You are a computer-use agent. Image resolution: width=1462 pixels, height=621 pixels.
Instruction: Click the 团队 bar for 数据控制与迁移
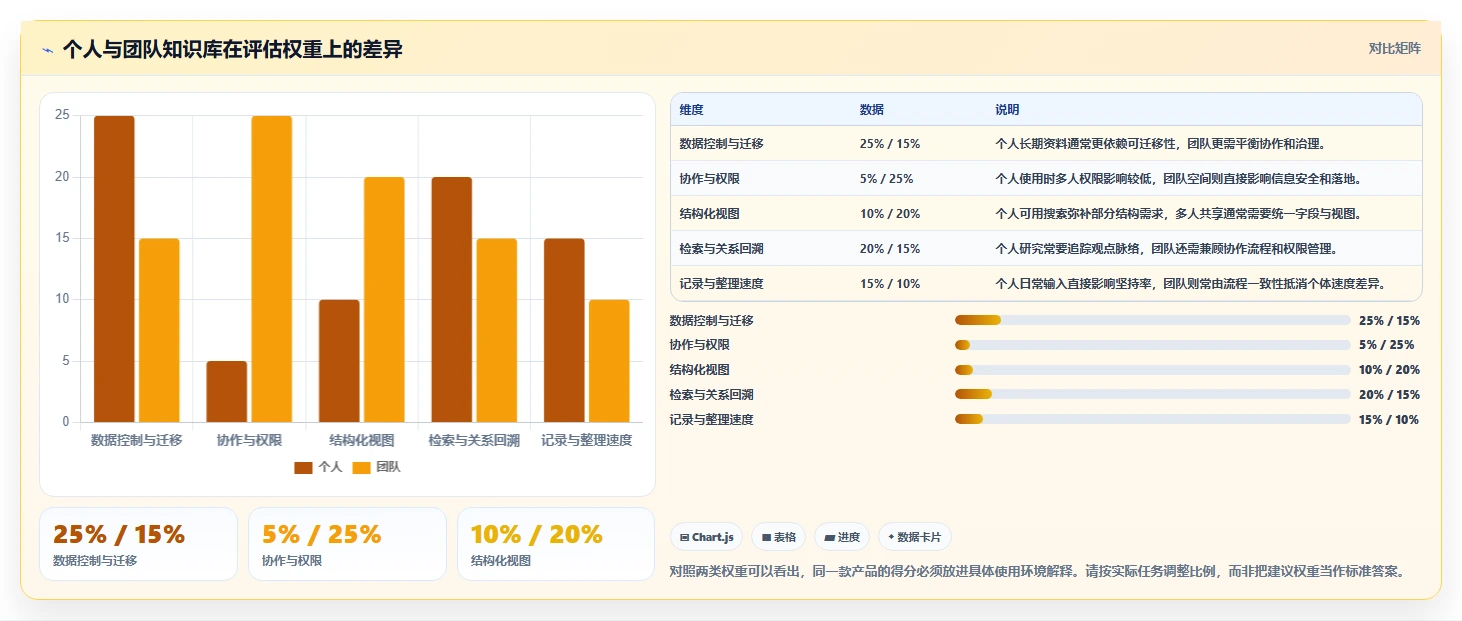click(159, 330)
